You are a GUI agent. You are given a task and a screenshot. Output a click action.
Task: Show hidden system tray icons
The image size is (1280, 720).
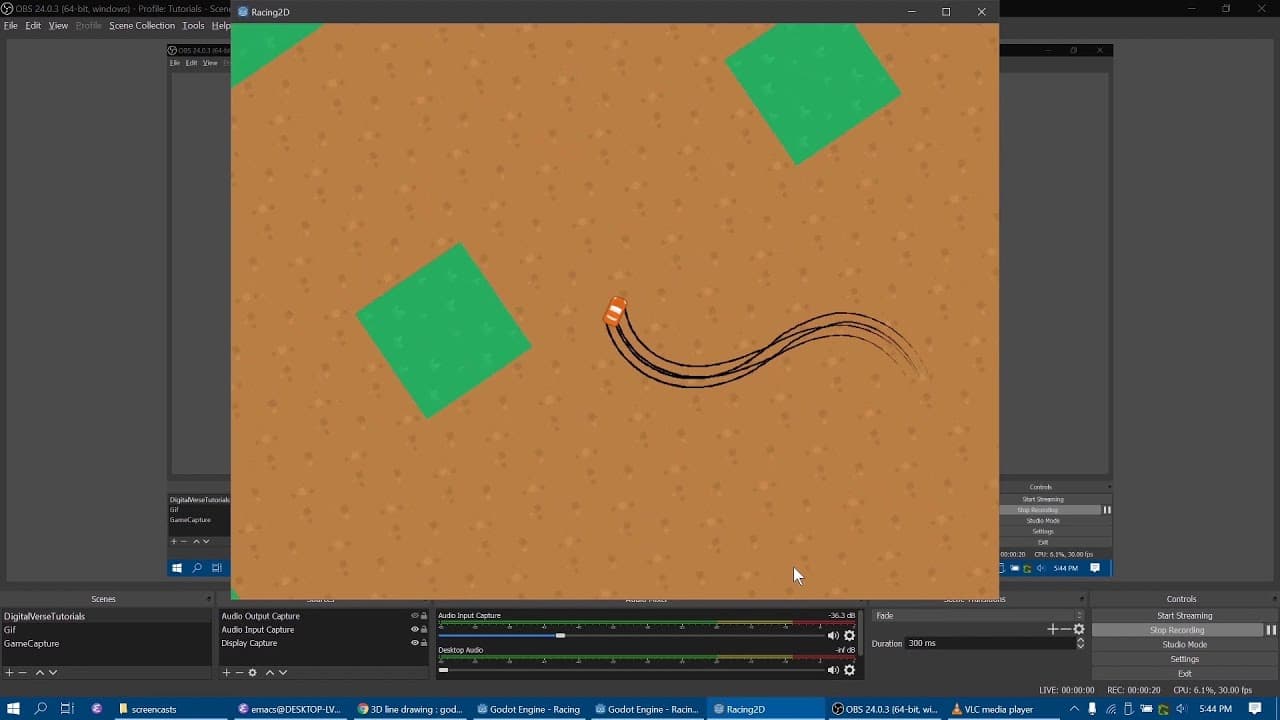tap(1075, 709)
